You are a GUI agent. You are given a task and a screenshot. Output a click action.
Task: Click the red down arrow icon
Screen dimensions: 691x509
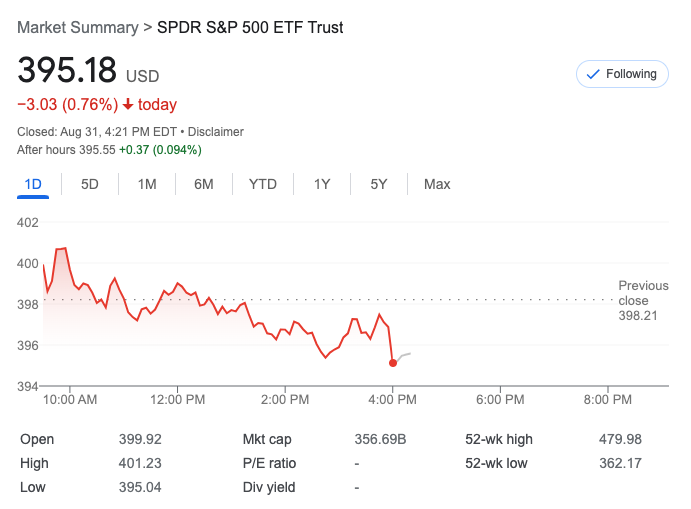128,105
